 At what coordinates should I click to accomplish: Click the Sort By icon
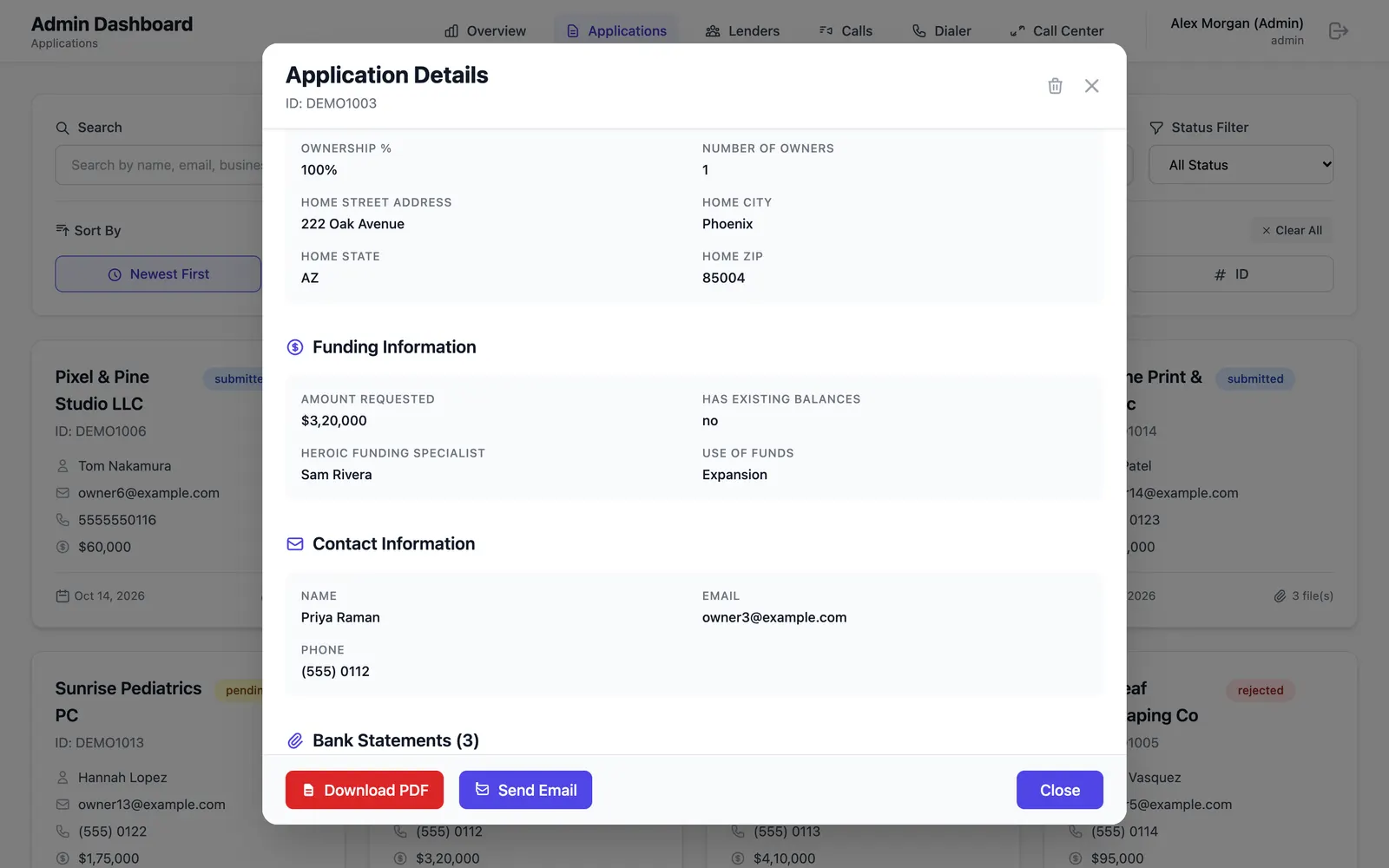[63, 230]
